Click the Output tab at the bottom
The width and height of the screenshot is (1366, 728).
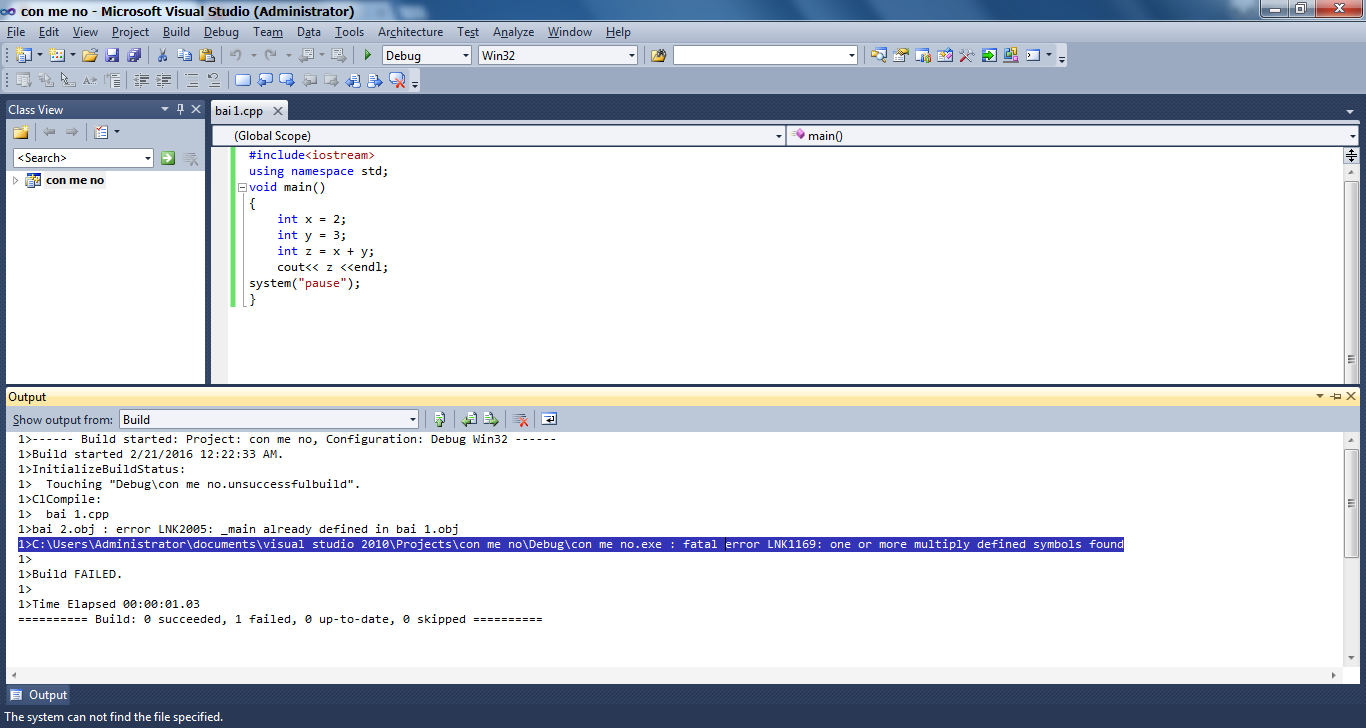pos(38,695)
